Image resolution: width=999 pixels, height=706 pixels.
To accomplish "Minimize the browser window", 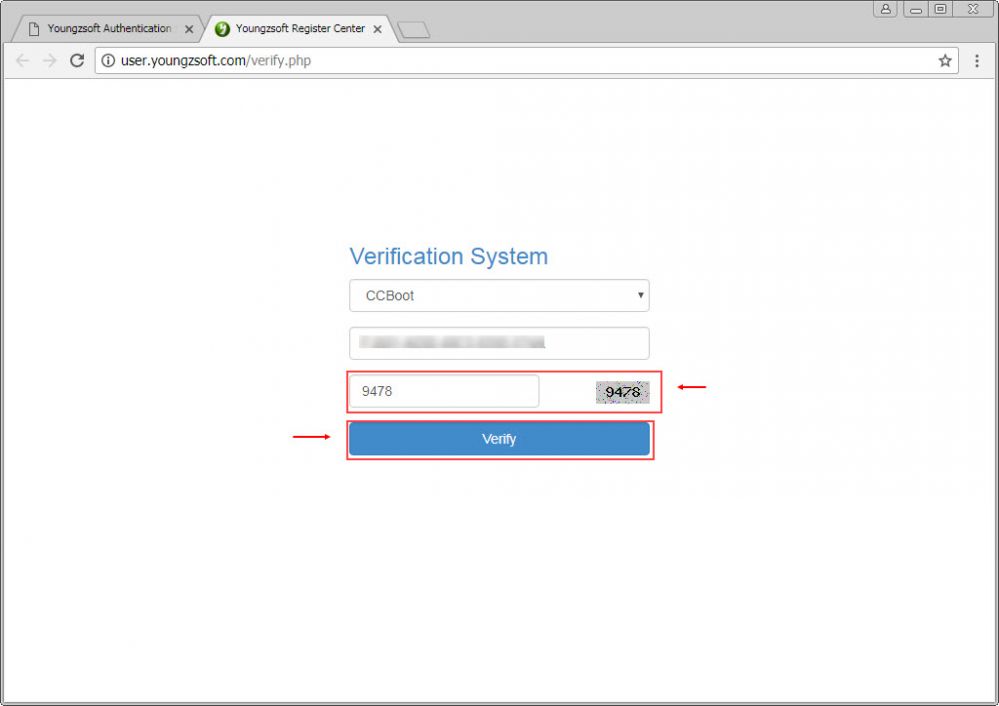I will (x=916, y=9).
